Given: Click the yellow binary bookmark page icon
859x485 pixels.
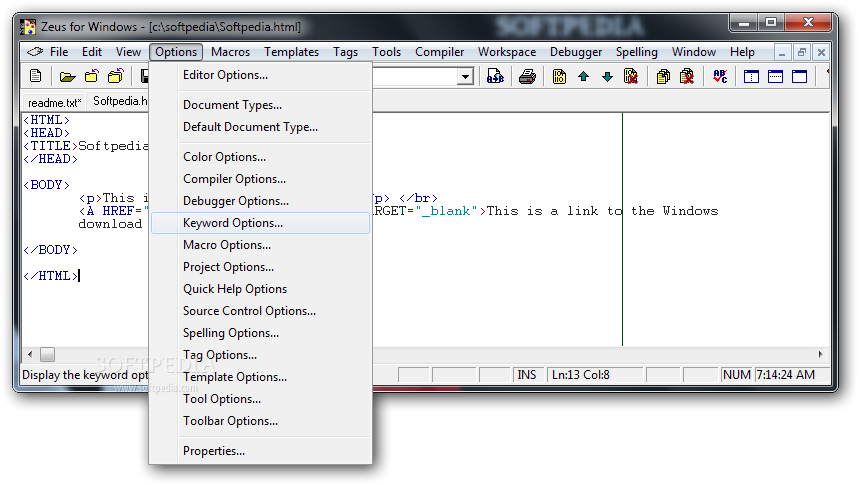Looking at the screenshot, I should tap(559, 76).
